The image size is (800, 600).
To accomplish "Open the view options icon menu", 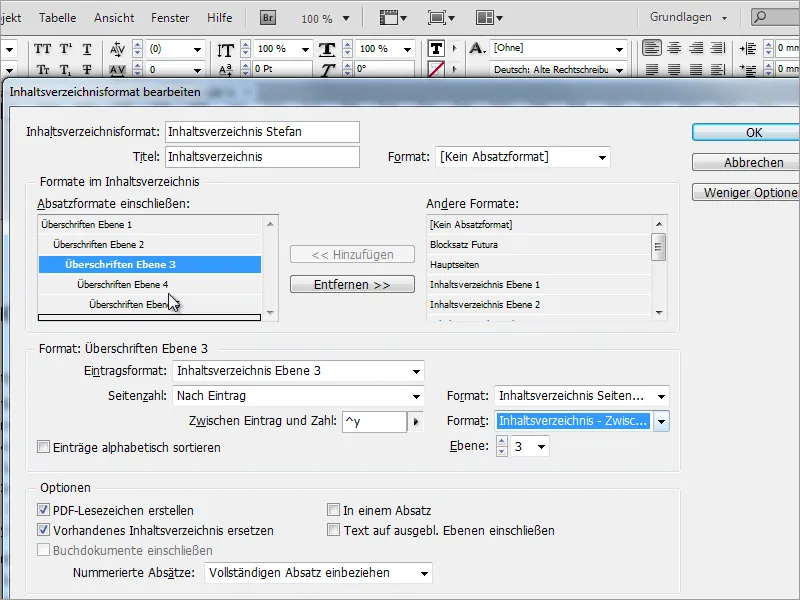I will [393, 18].
